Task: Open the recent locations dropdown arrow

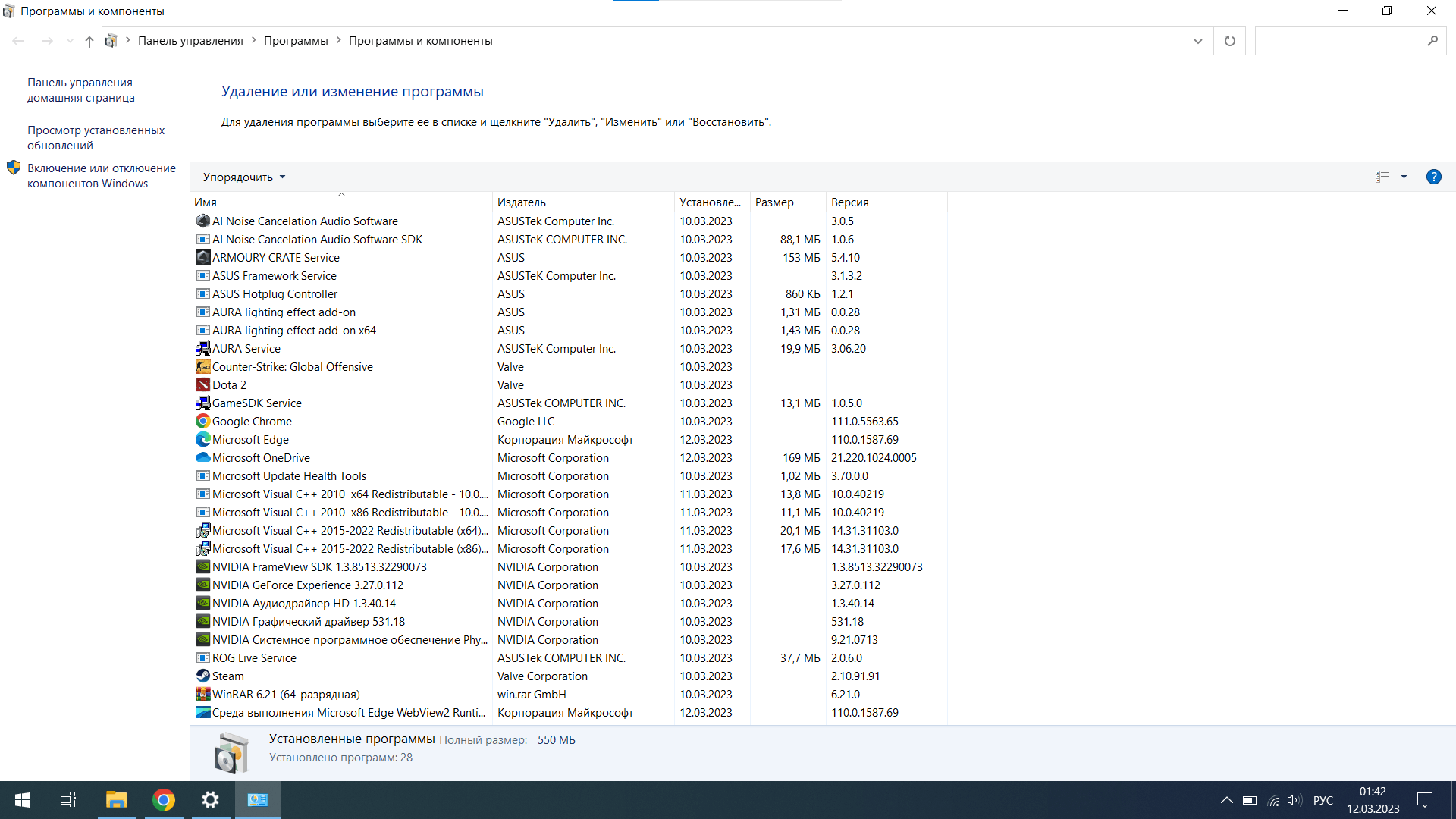Action: (70, 41)
